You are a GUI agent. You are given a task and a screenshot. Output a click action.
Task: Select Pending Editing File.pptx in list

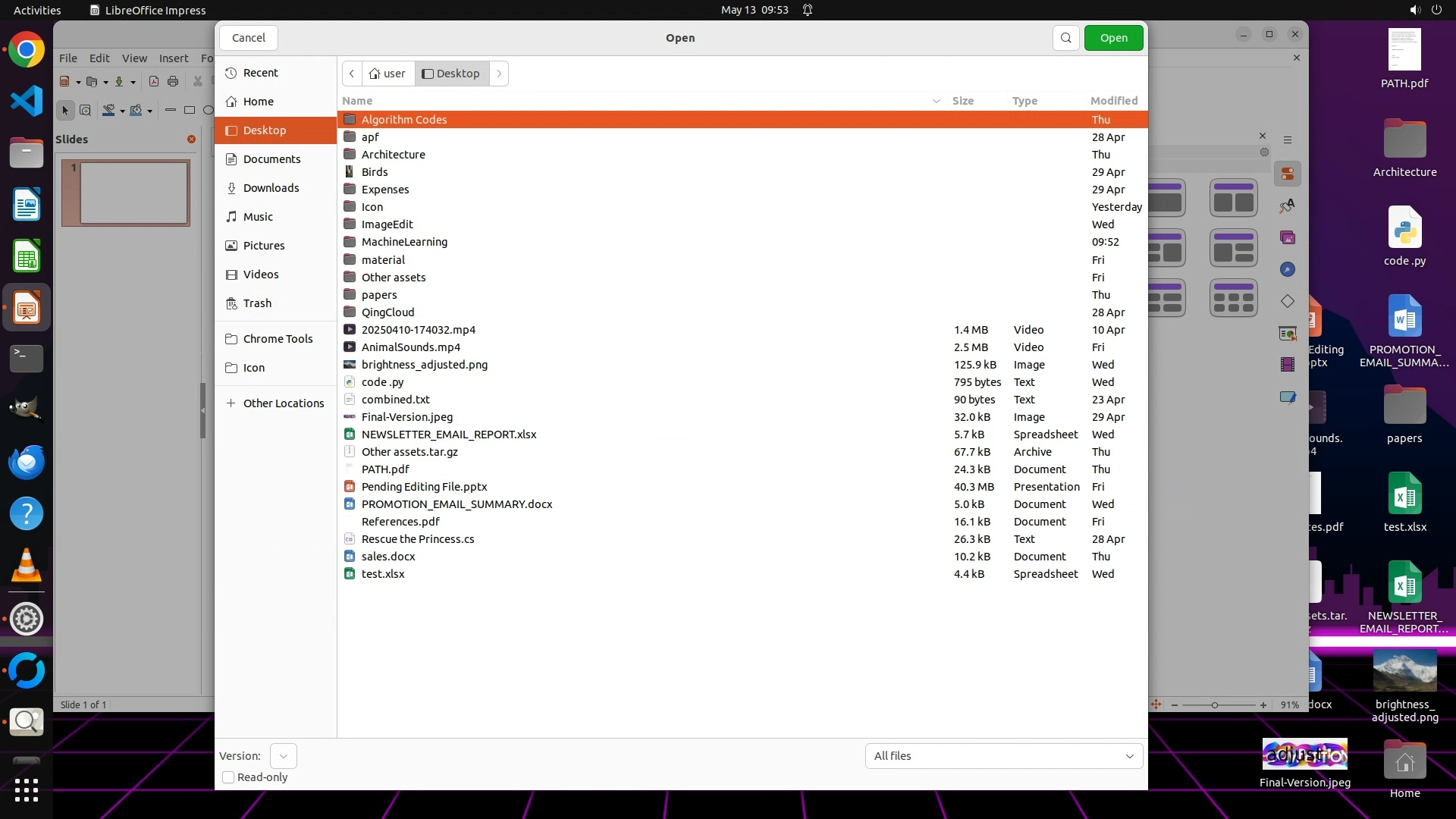tap(424, 487)
